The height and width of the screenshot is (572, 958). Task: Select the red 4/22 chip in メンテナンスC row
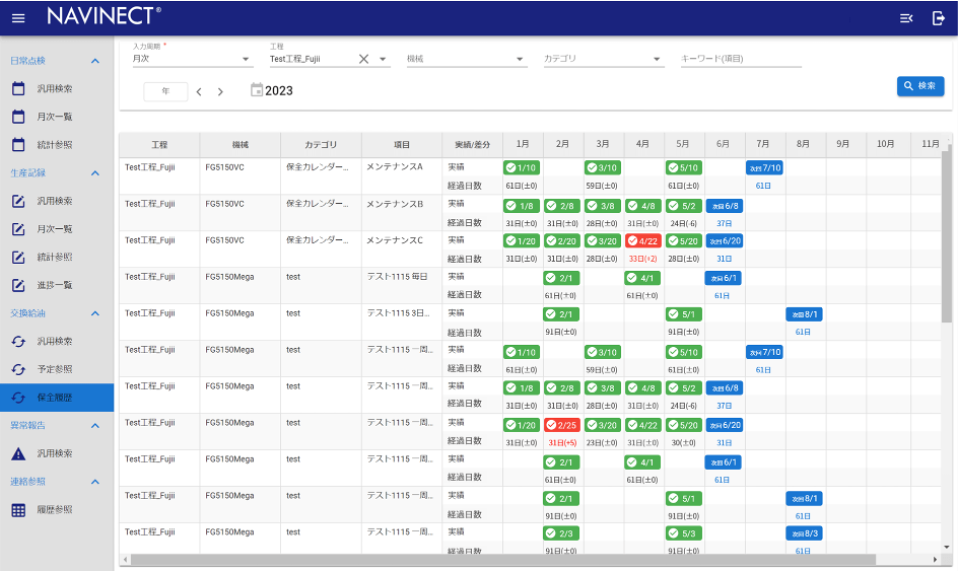click(643, 241)
